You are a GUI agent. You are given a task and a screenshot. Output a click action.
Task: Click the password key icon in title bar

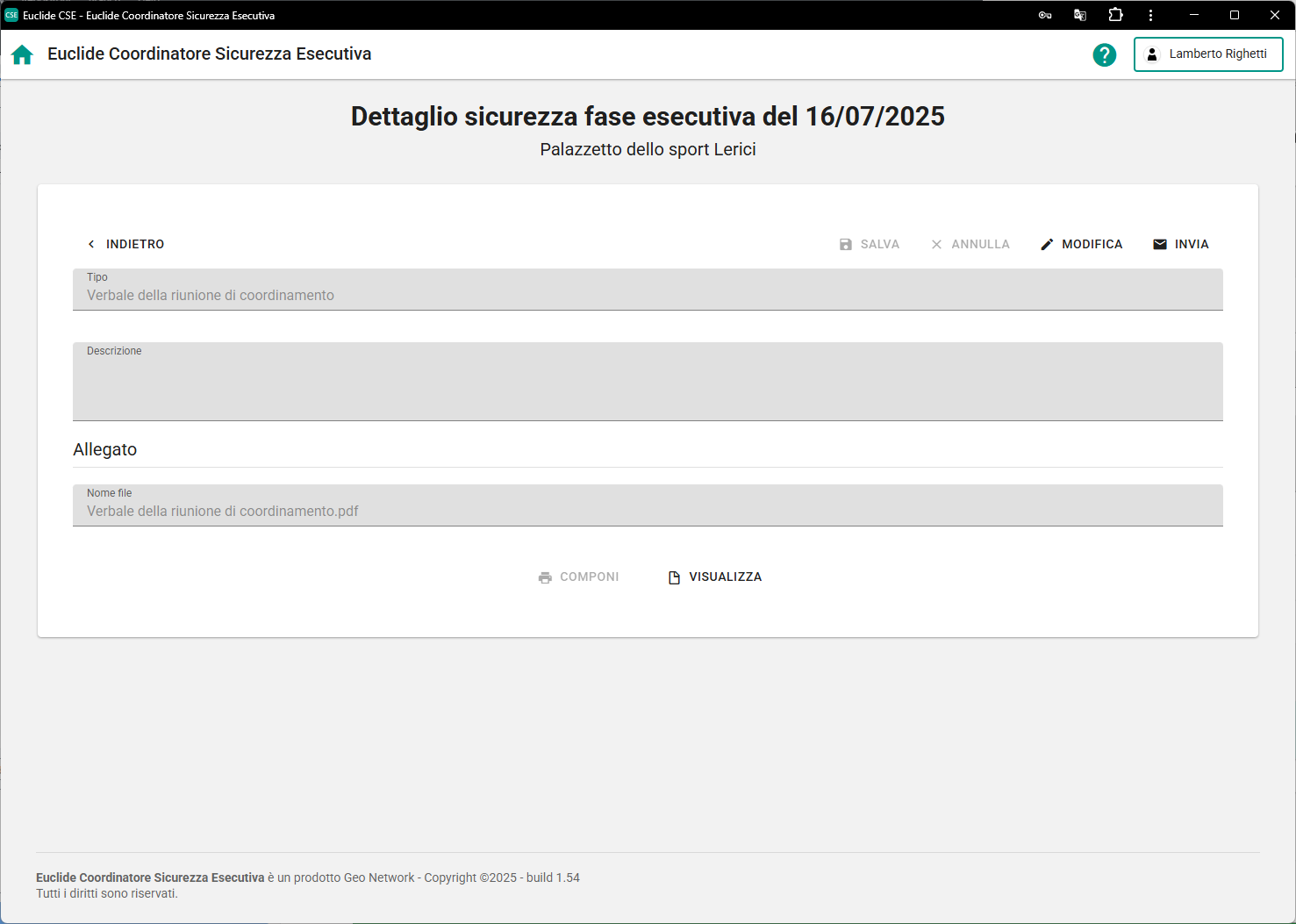tap(1045, 15)
